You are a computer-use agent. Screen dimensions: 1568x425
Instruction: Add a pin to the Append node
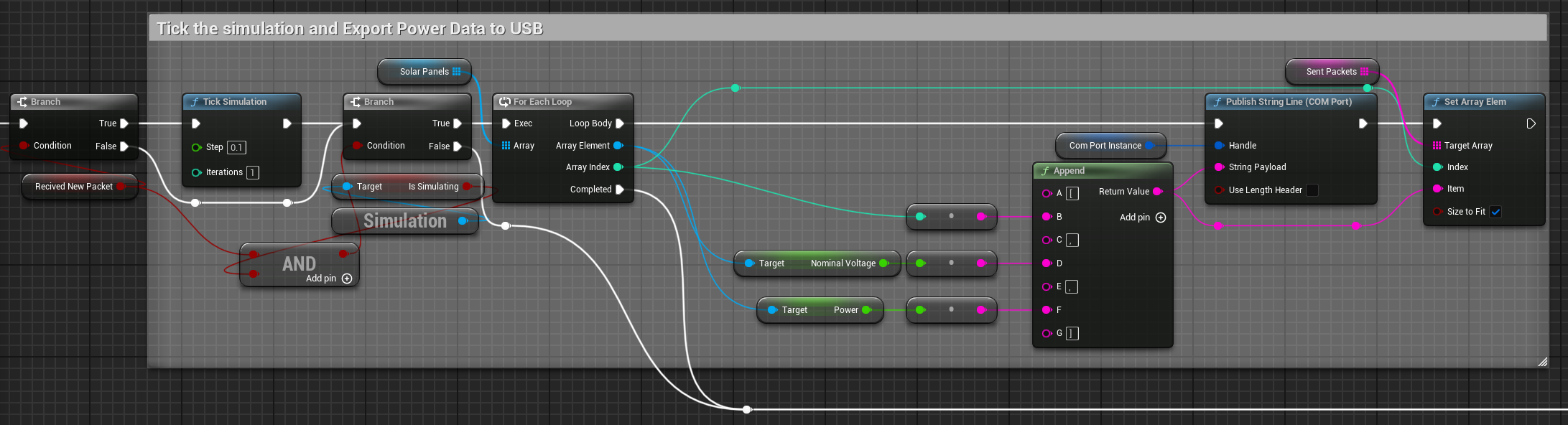[1161, 218]
